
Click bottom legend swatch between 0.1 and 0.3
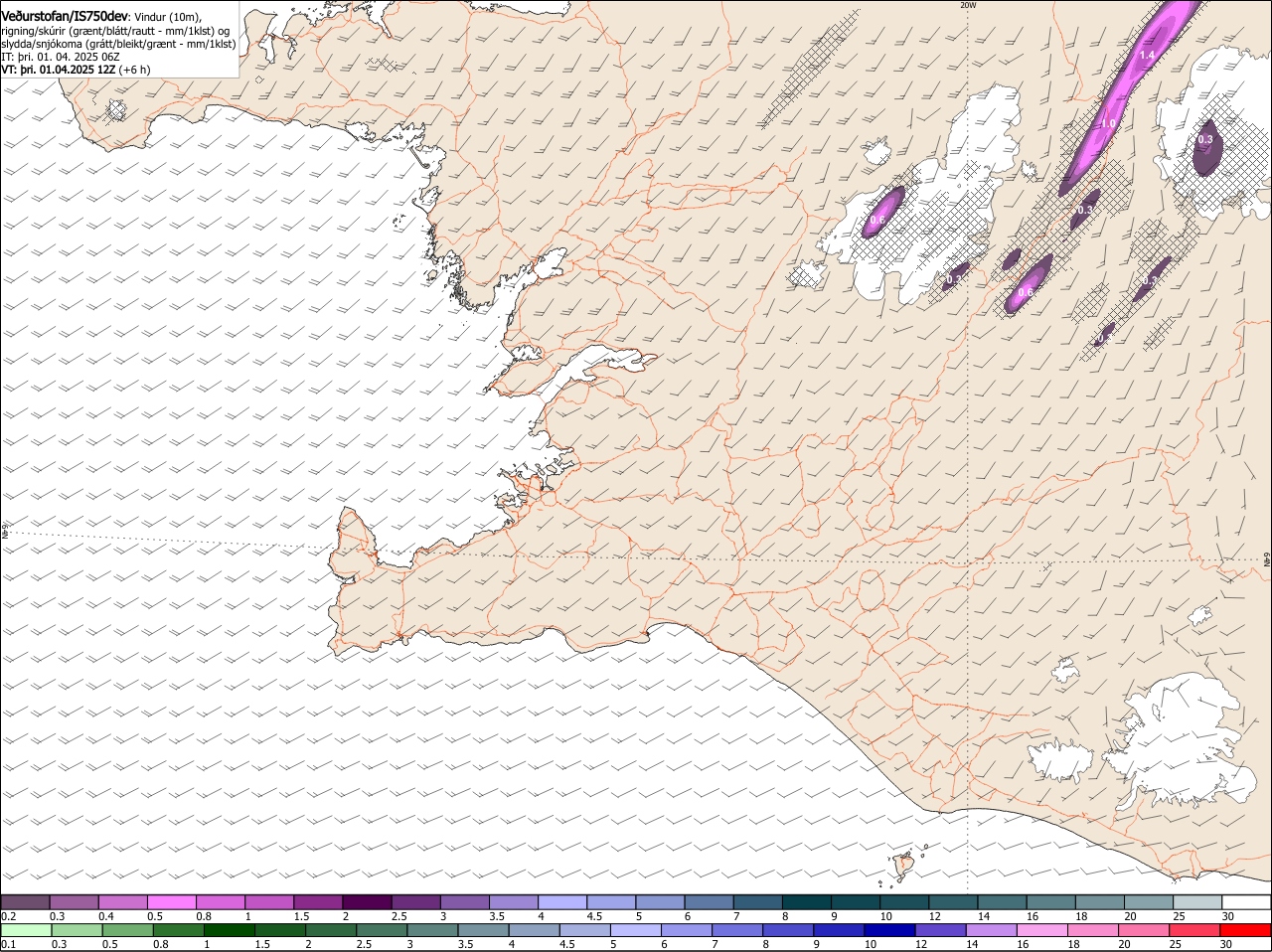(26, 930)
